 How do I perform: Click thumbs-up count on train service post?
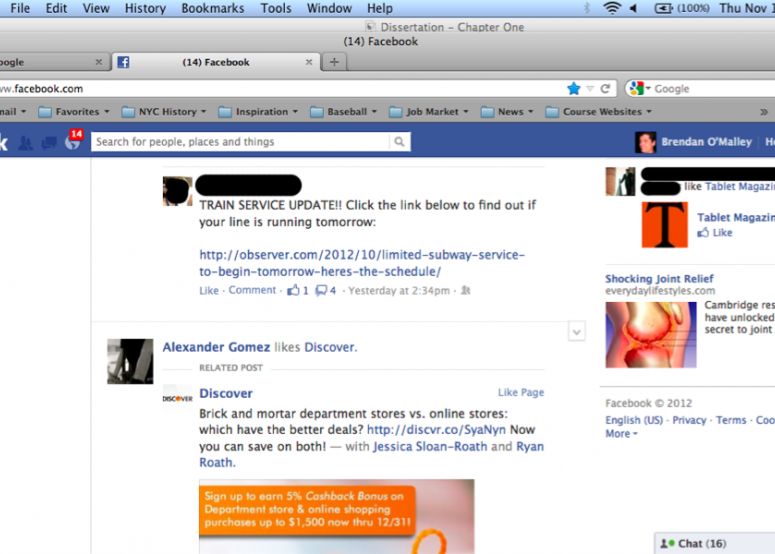tap(298, 291)
